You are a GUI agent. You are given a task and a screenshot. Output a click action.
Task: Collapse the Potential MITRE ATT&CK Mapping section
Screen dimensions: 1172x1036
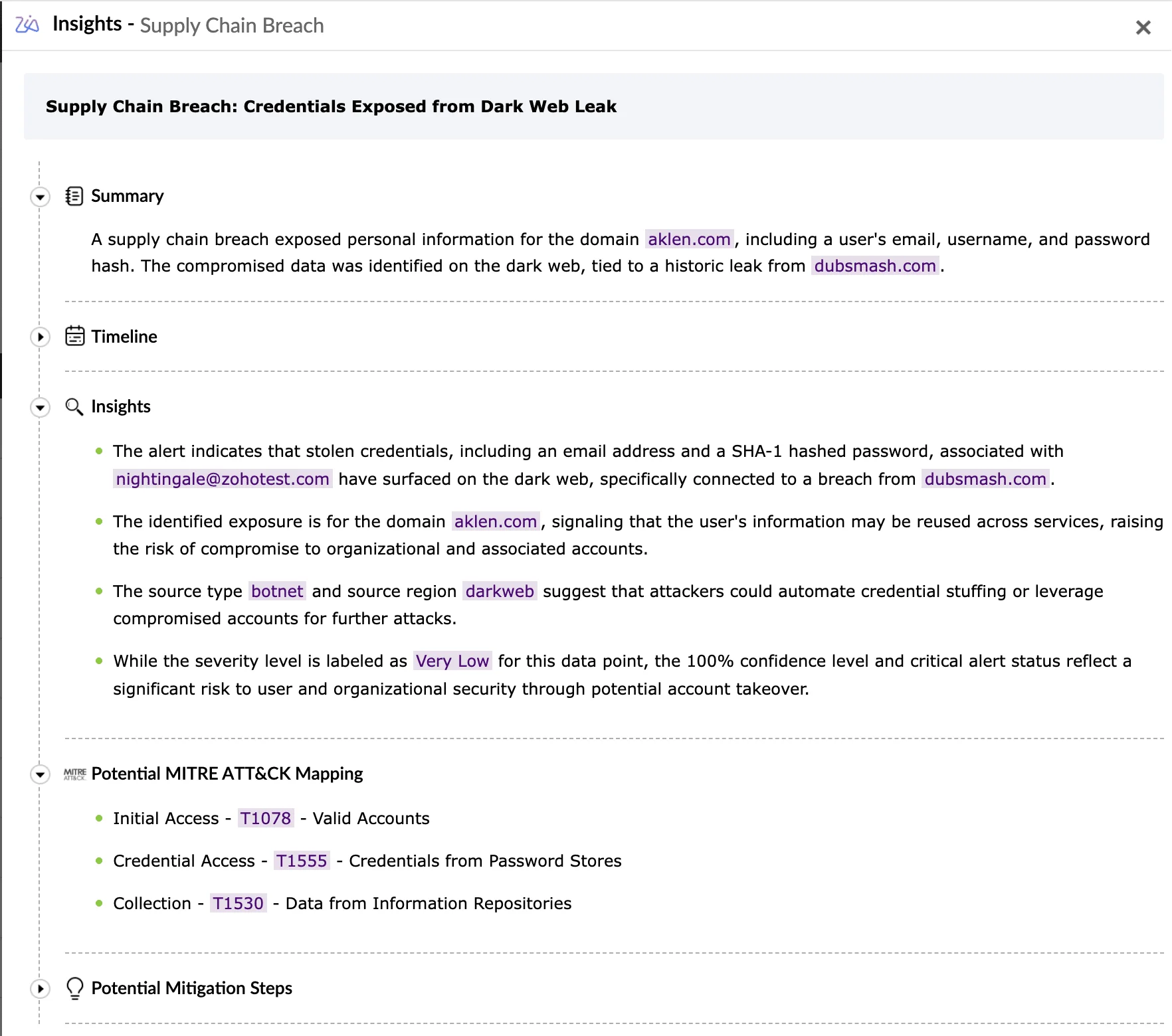tap(41, 774)
